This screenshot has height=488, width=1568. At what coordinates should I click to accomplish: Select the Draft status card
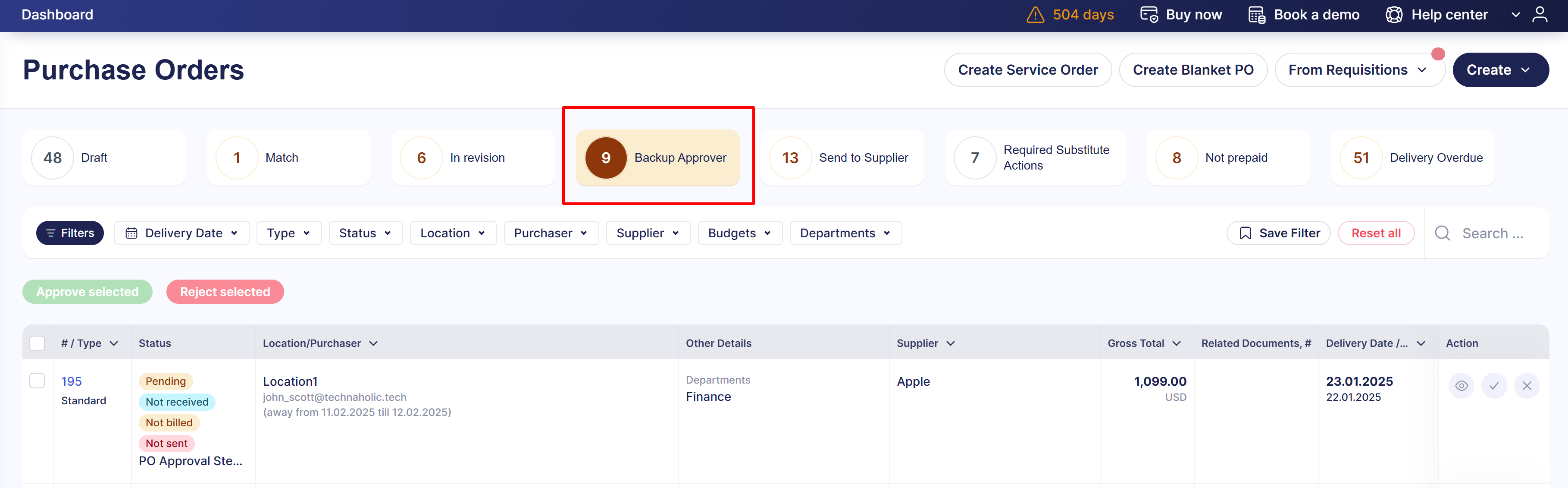pyautogui.click(x=104, y=158)
